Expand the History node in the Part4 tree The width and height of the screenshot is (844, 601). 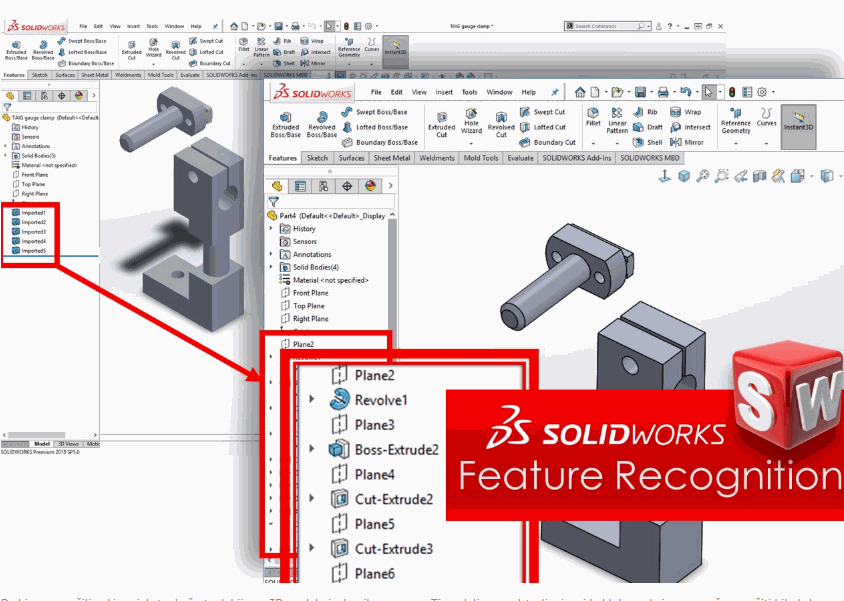point(271,229)
